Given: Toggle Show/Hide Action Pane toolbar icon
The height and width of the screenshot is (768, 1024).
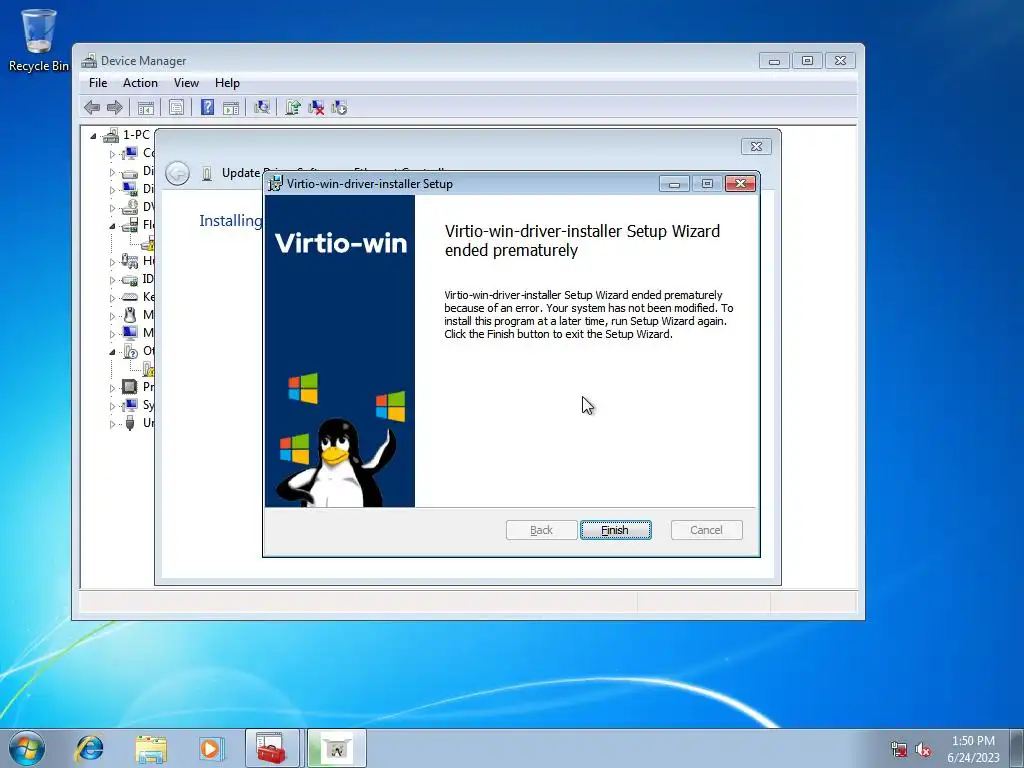Looking at the screenshot, I should 231,107.
